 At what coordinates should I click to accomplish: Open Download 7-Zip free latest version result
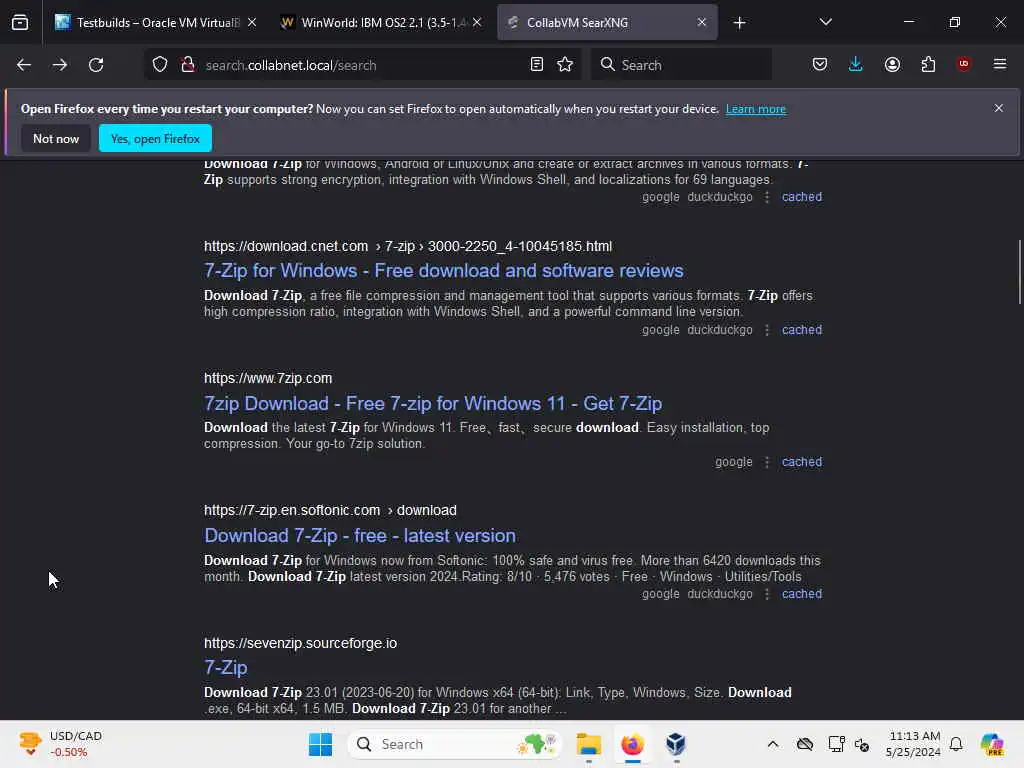click(360, 536)
